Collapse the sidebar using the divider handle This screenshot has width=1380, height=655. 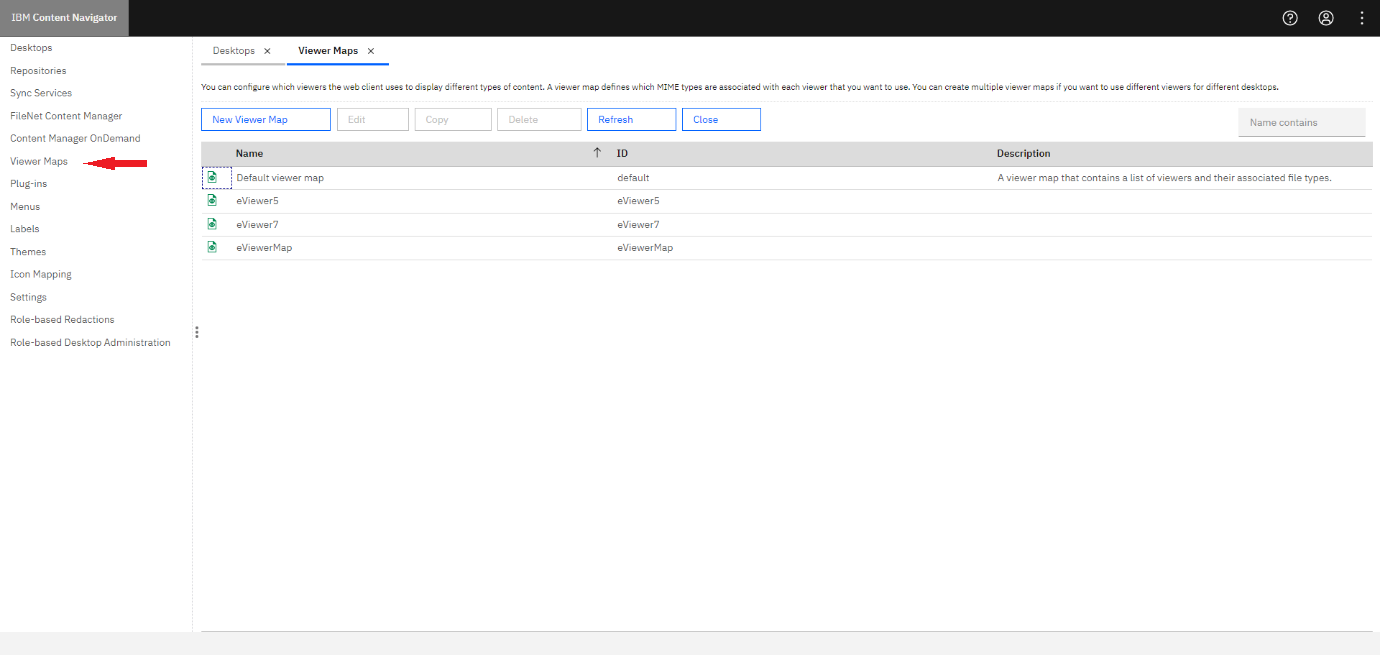[196, 332]
